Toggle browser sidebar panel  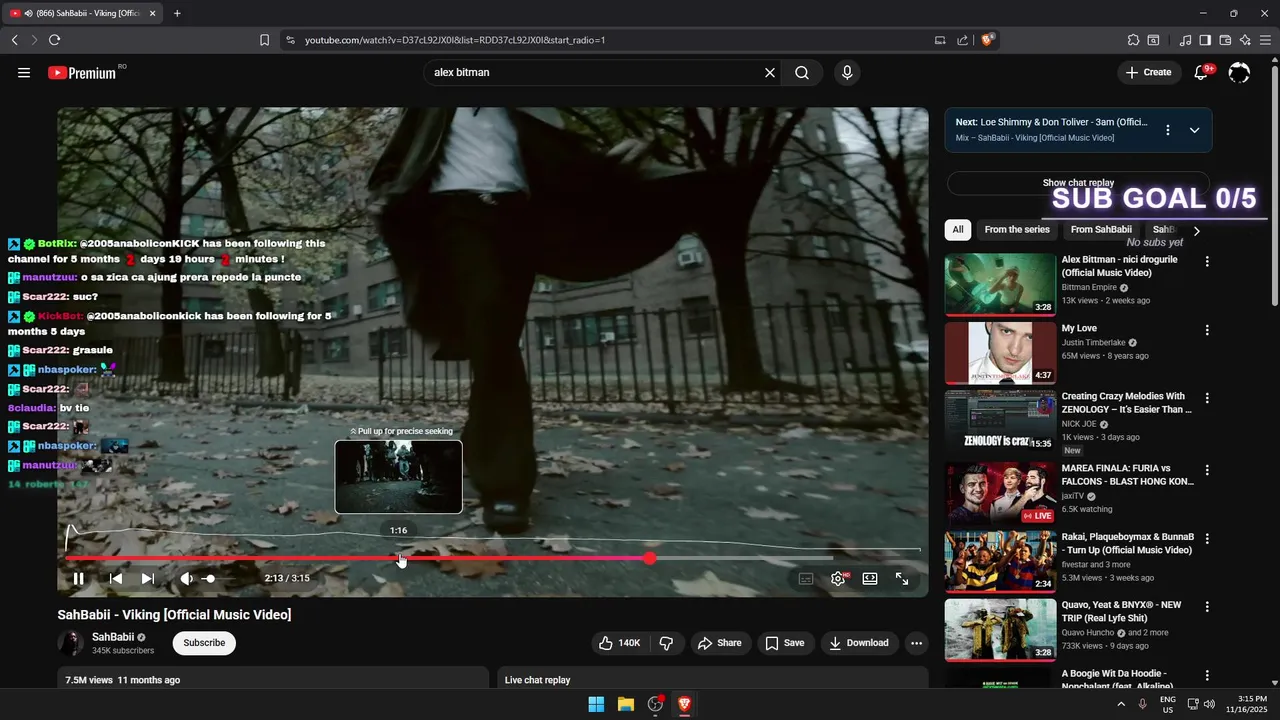pos(1205,40)
